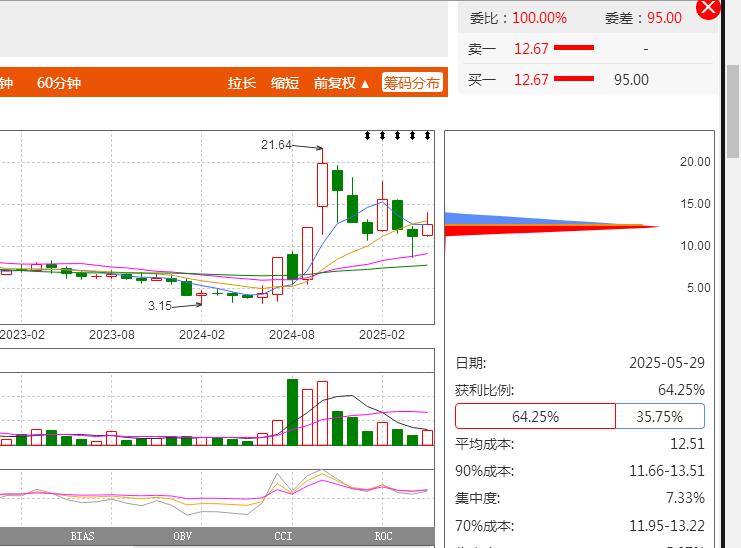Select the CCI indicator tab
741x548 pixels.
tap(283, 536)
